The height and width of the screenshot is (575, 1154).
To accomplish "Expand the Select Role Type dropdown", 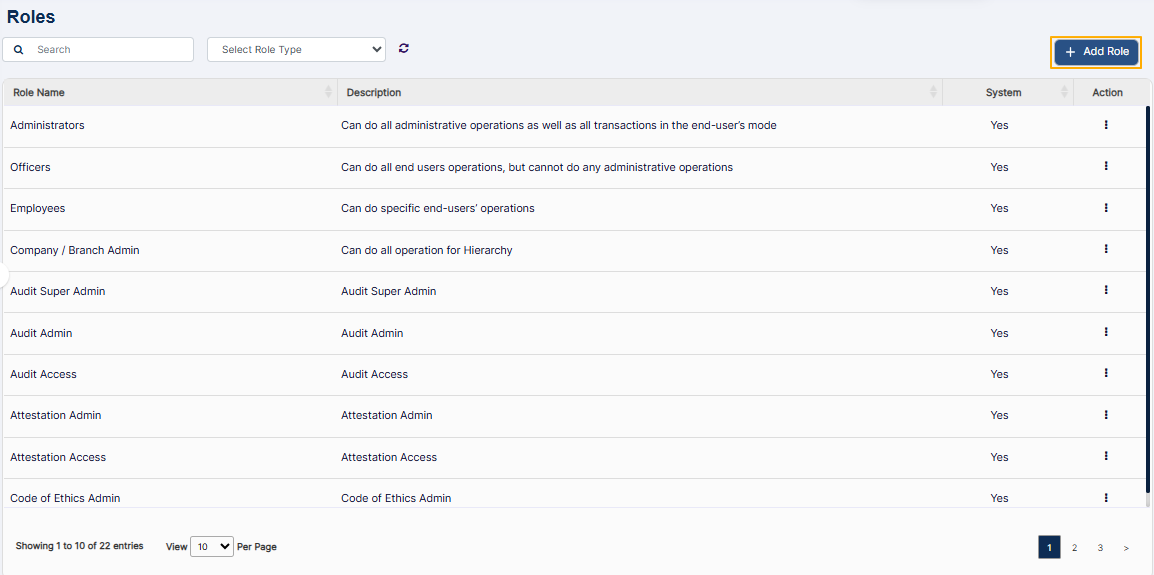I will point(296,49).
